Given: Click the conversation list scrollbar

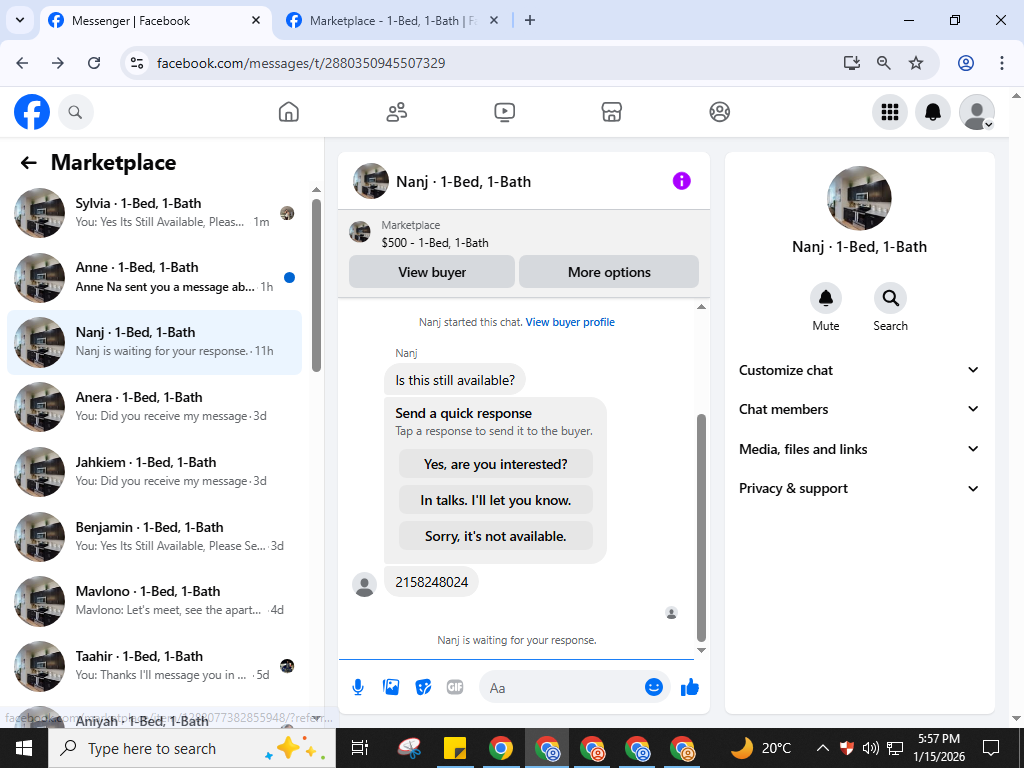Looking at the screenshot, I should (316, 285).
